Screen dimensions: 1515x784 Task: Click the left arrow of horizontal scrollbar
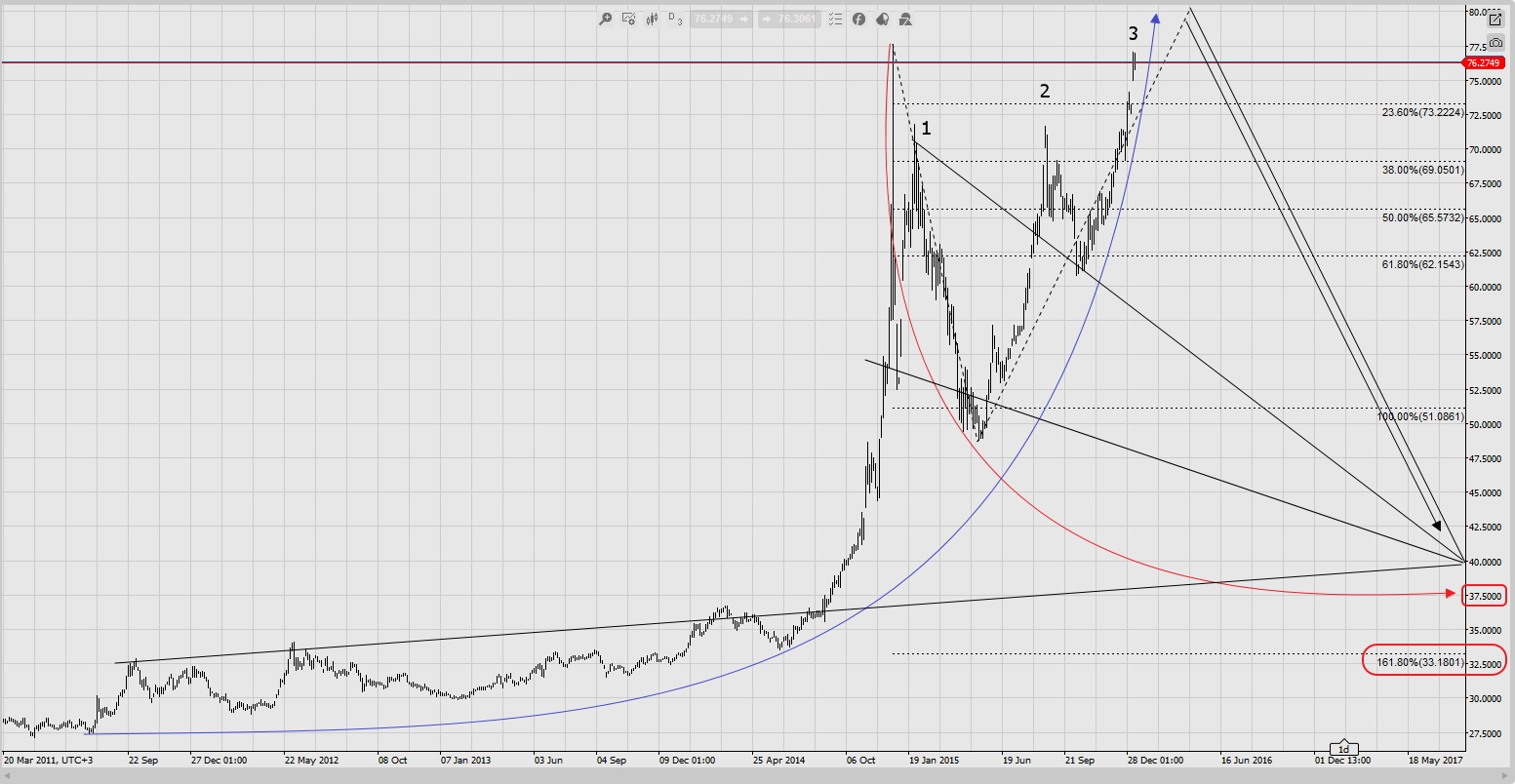8,775
